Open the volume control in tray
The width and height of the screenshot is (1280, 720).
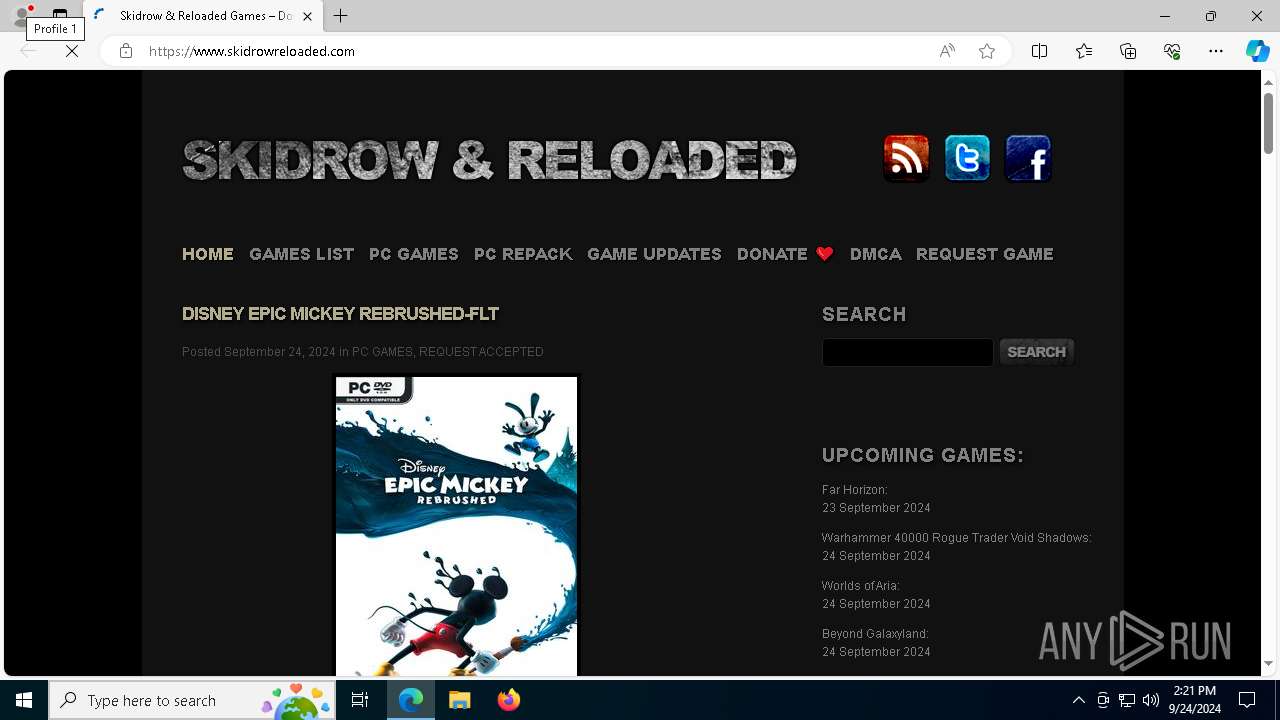click(1151, 700)
